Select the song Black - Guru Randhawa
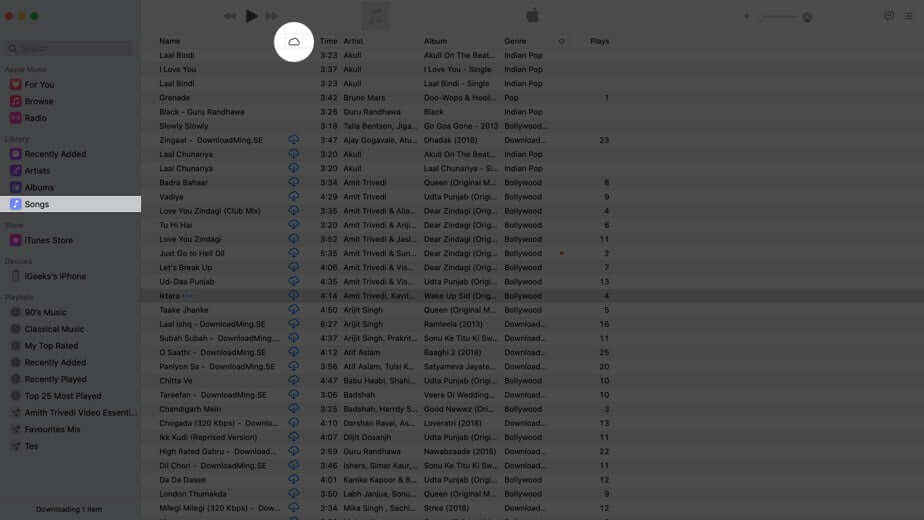The height and width of the screenshot is (520, 924). [x=202, y=112]
